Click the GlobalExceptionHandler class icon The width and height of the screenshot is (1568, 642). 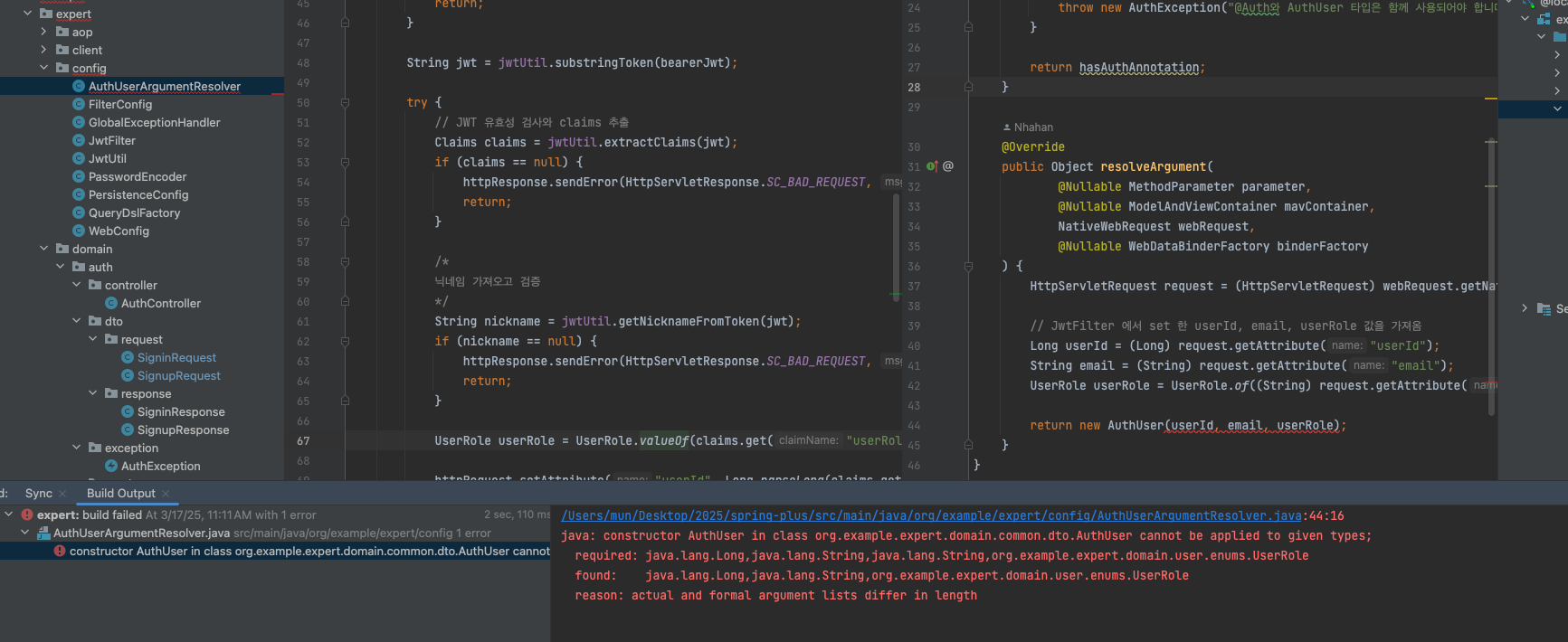pos(79,122)
